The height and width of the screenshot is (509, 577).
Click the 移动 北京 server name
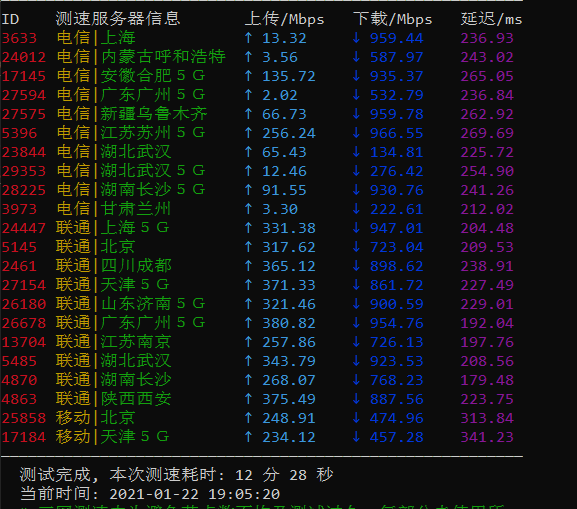click(118, 418)
